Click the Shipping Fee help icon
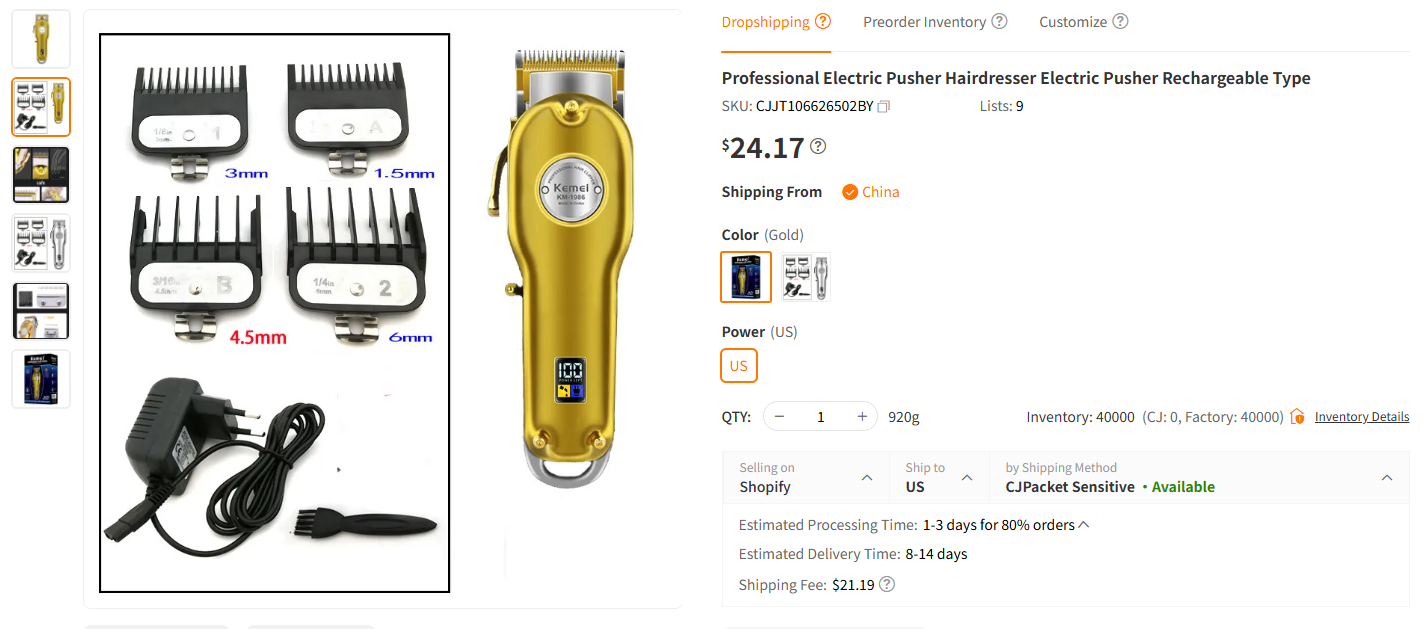 [x=886, y=584]
